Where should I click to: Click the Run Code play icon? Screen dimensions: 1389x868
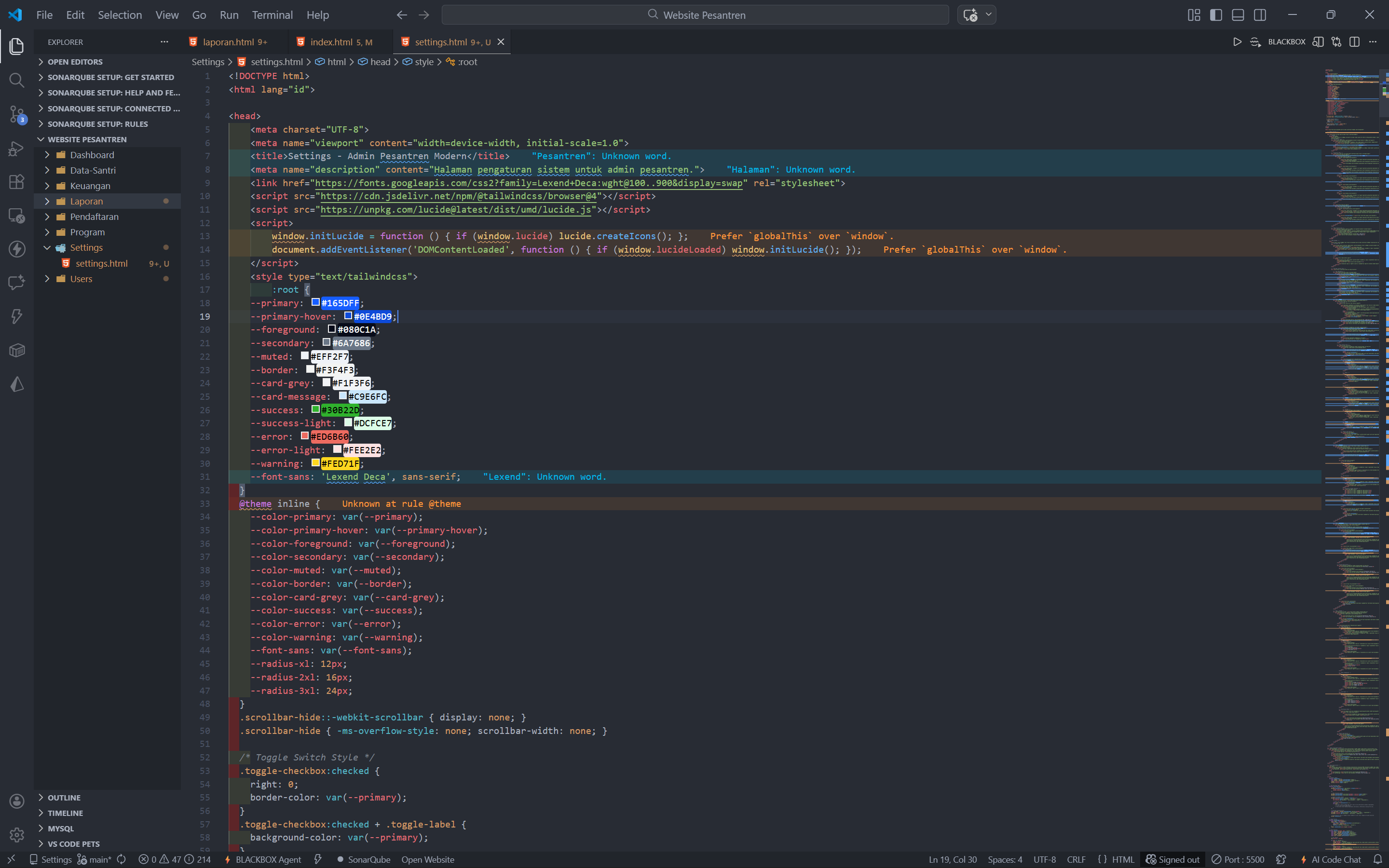click(x=1237, y=42)
